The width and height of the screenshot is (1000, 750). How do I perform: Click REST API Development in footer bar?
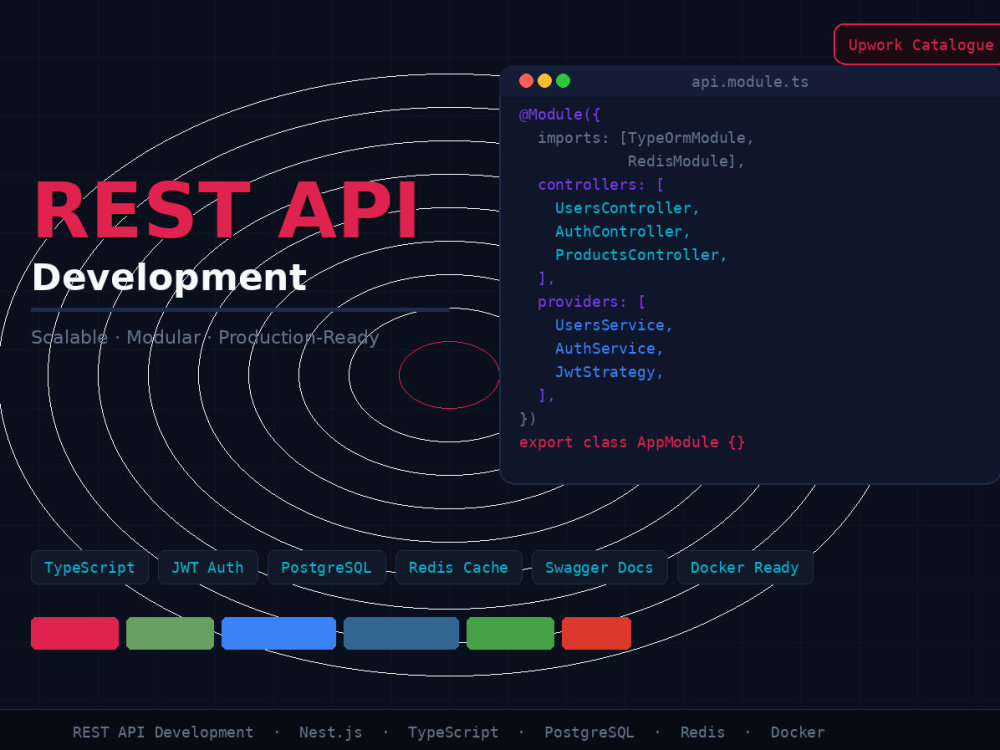click(x=163, y=732)
